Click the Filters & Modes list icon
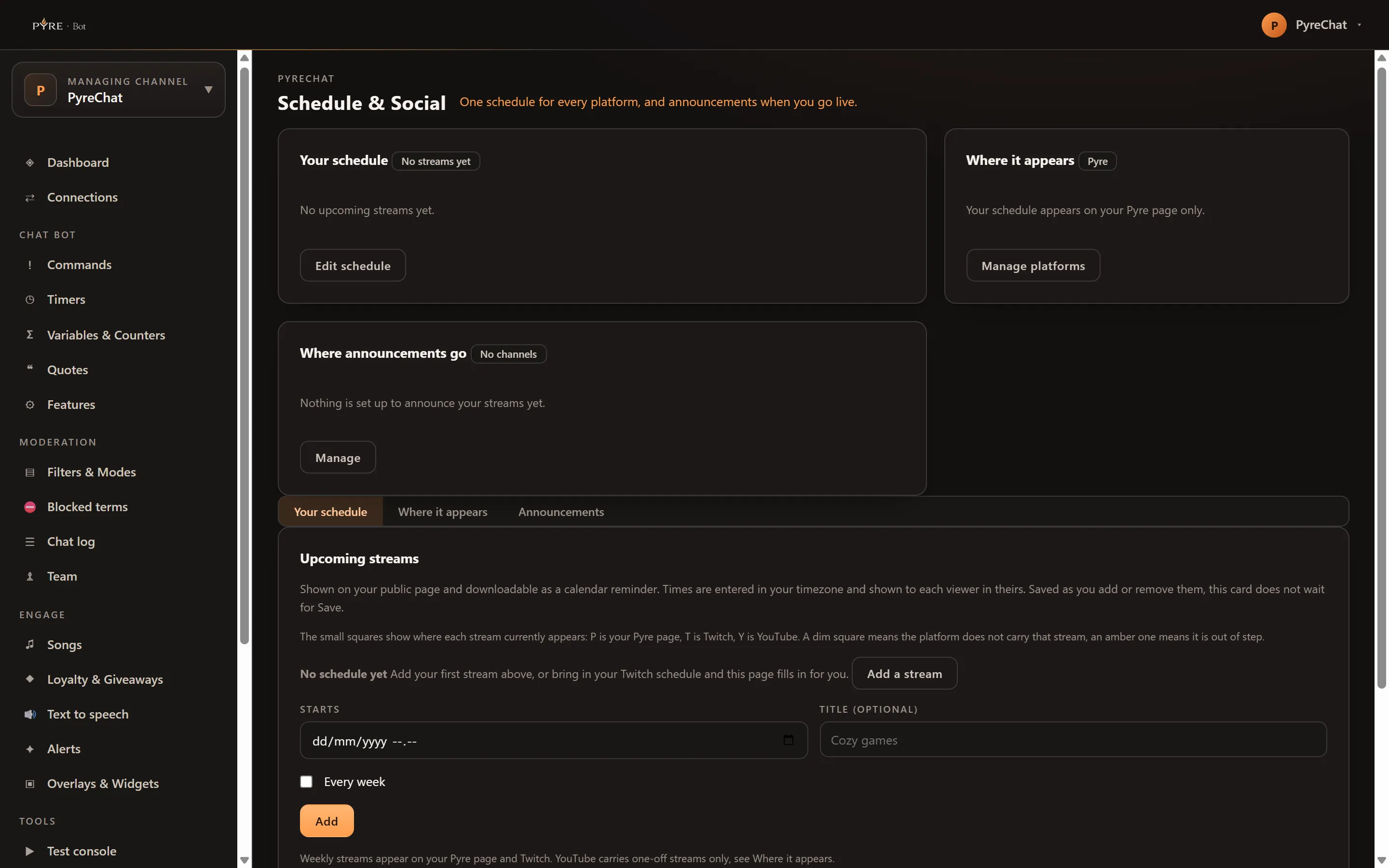 click(x=30, y=473)
